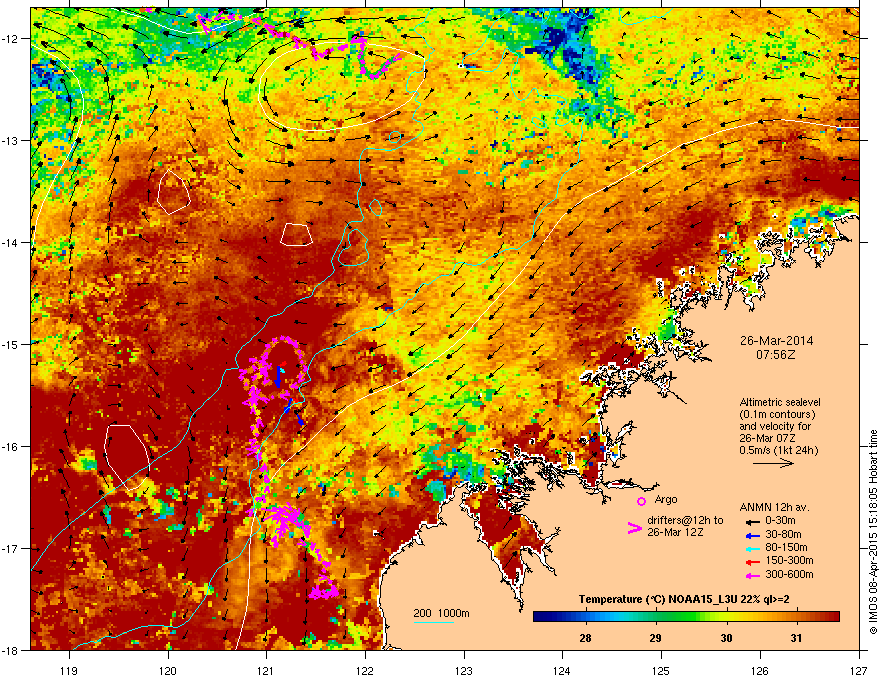Click the 122 longitude axis label
The width and height of the screenshot is (880, 680).
[x=365, y=670]
